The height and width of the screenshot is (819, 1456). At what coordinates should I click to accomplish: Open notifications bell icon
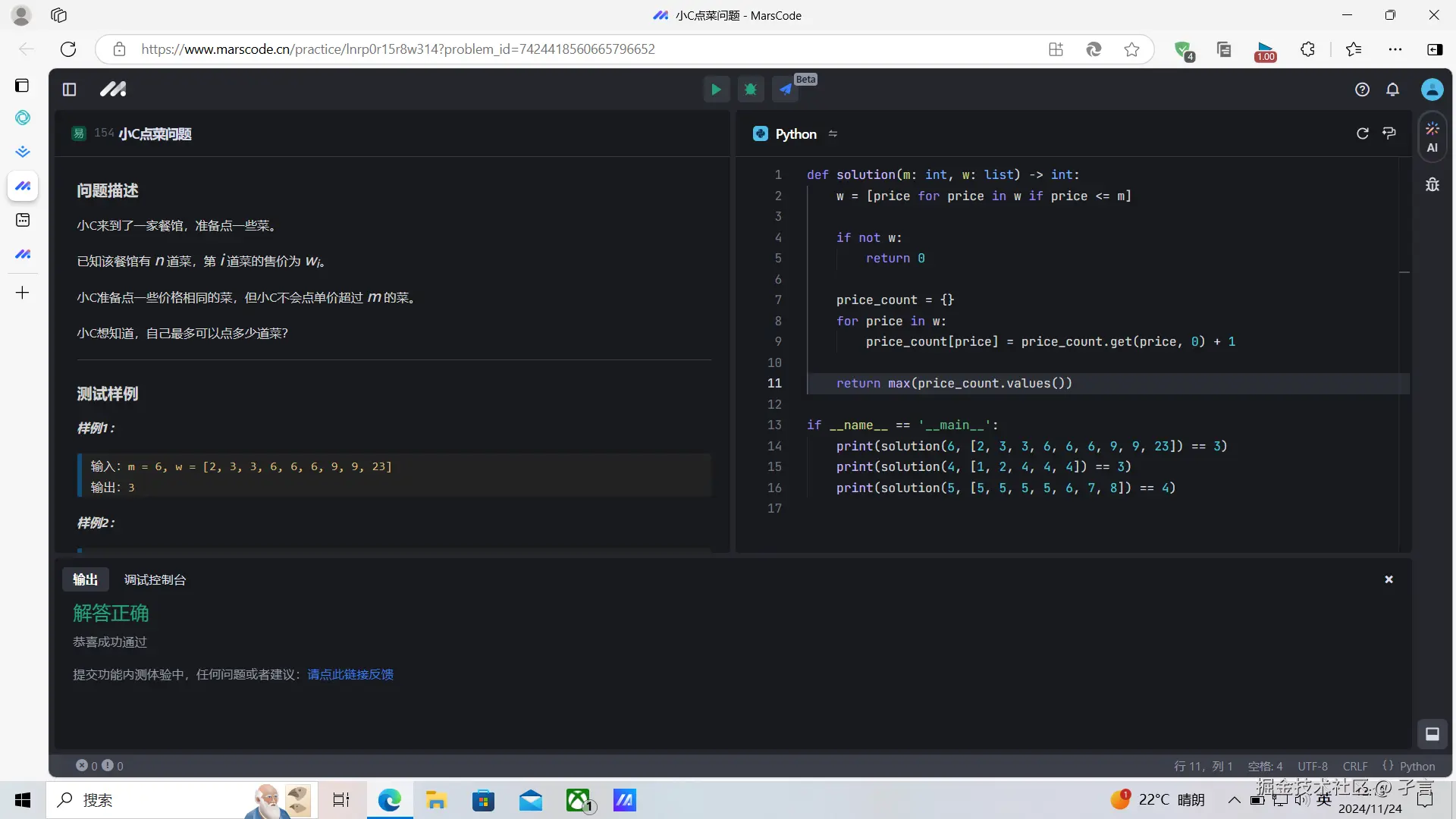(1392, 89)
